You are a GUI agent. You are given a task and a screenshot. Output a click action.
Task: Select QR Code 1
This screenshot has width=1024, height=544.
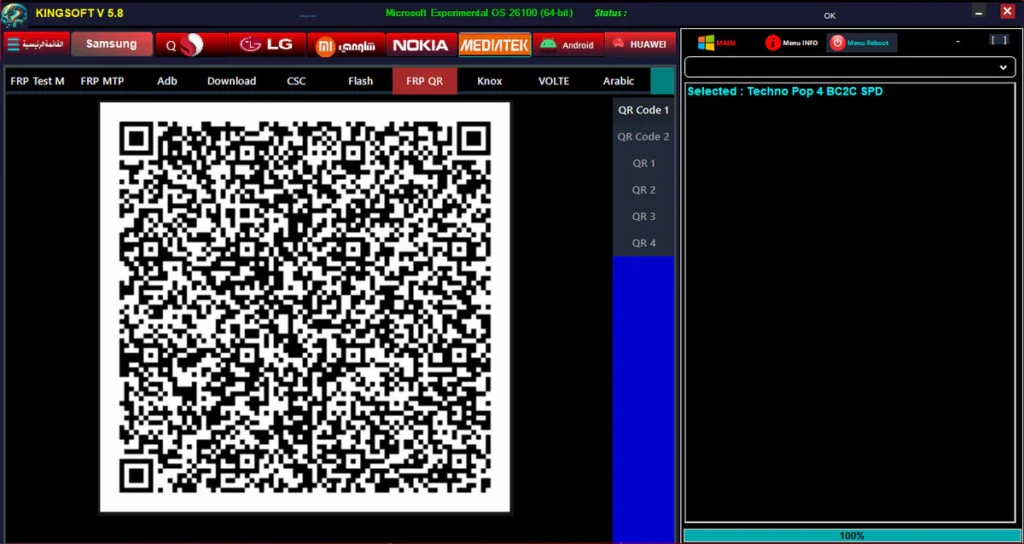644,110
